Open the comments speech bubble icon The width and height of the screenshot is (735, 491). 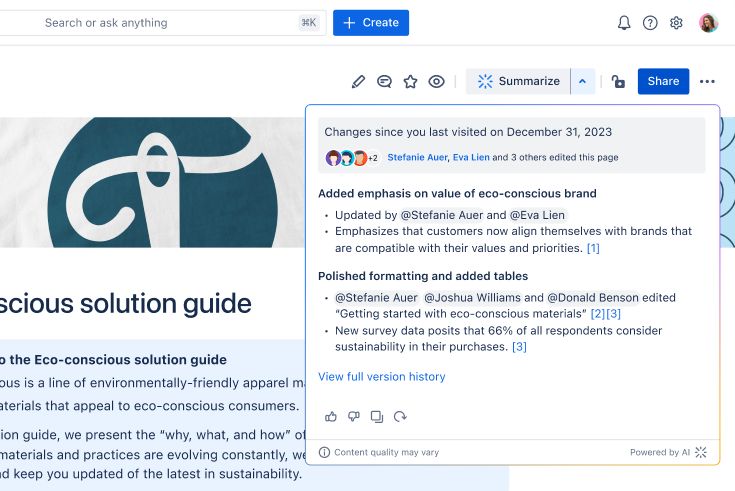point(384,82)
